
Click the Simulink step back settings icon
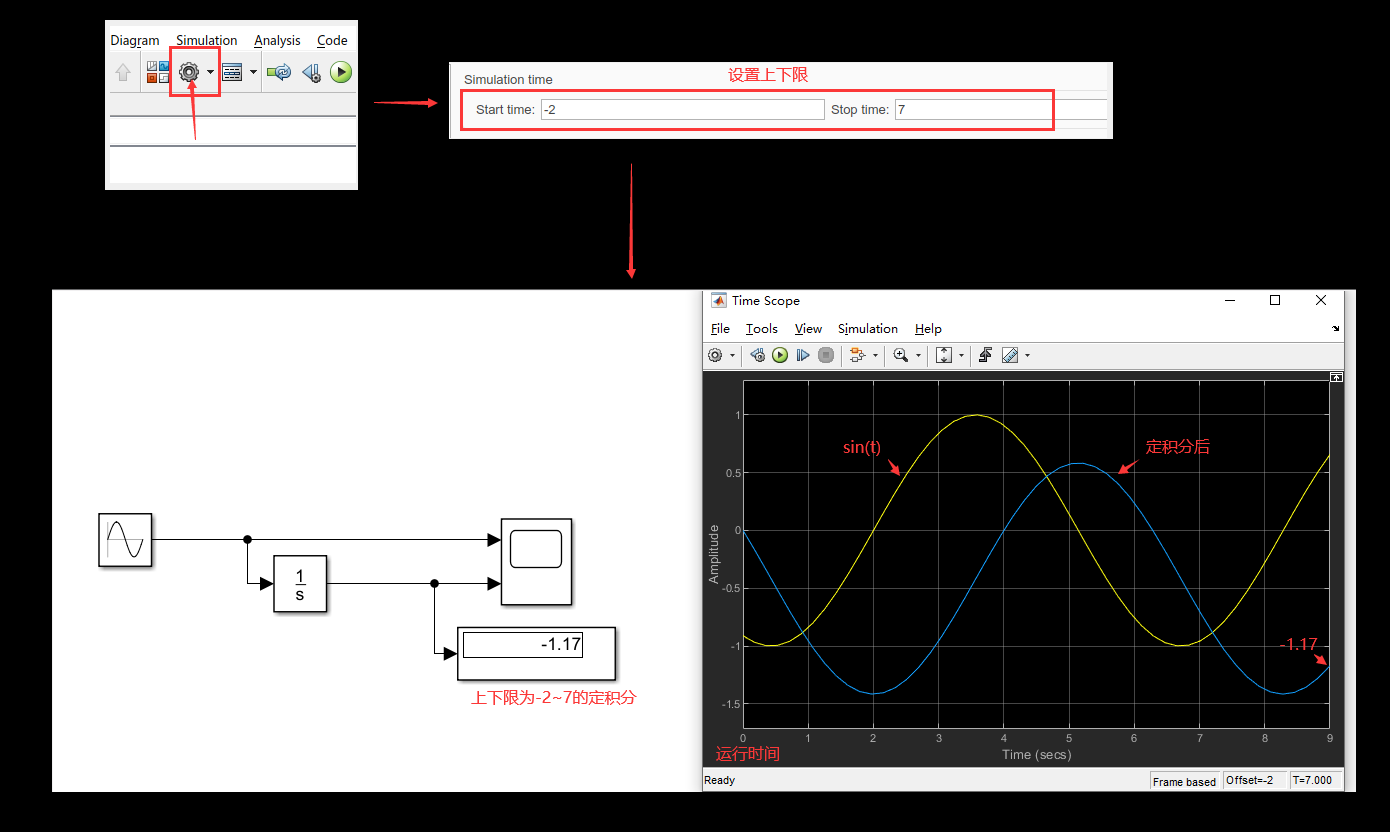click(x=311, y=72)
